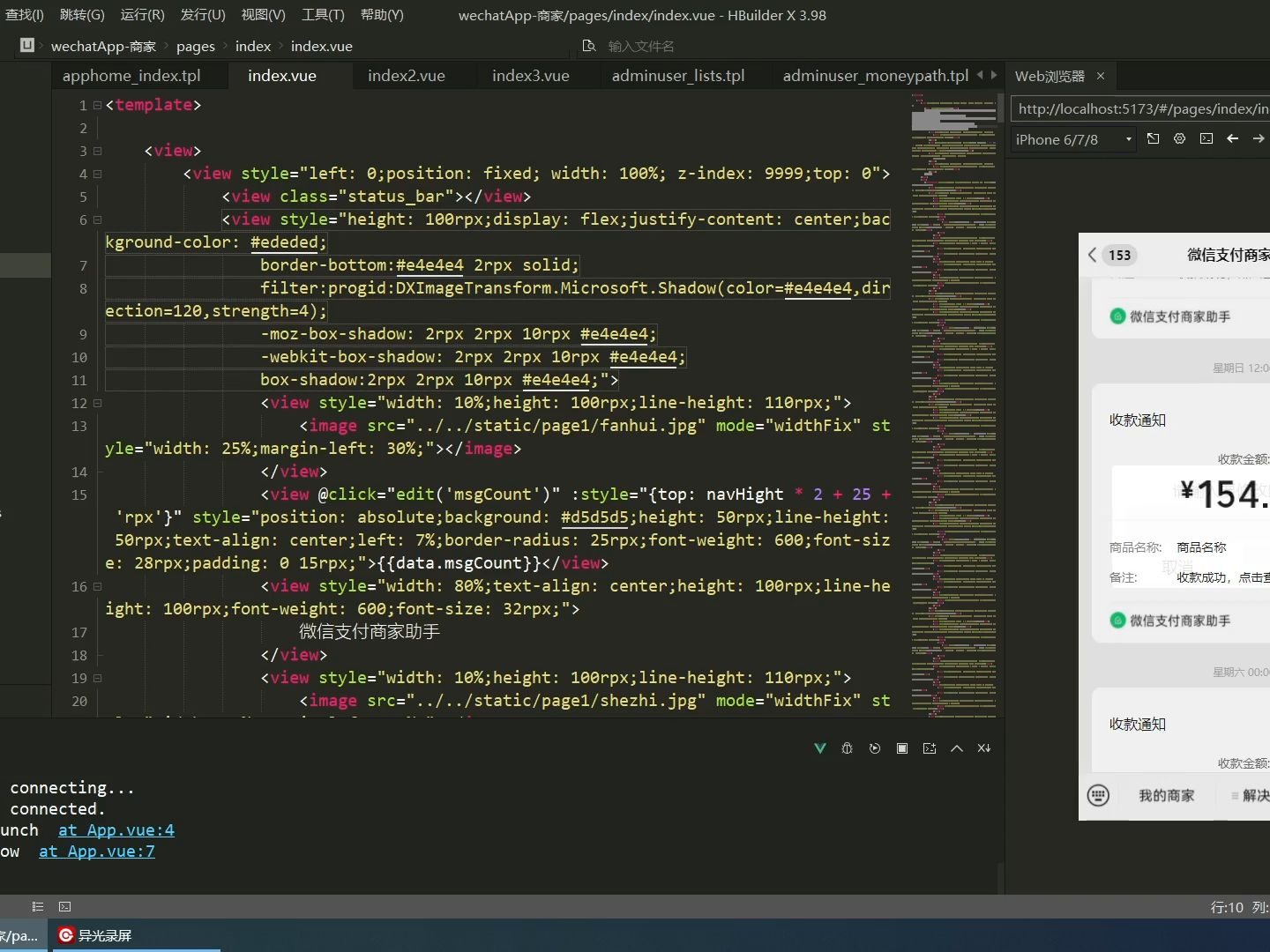Open the 视图(V) menu
This screenshot has width=1270, height=952.
(x=264, y=15)
